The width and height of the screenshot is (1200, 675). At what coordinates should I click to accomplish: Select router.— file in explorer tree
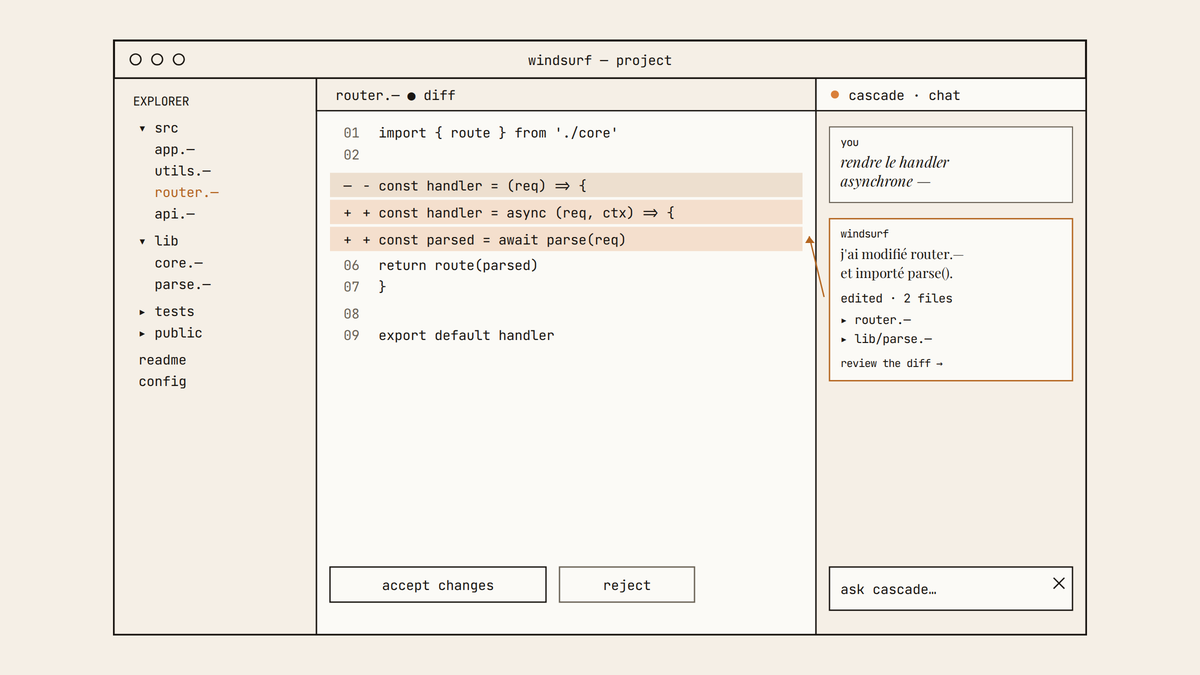click(x=187, y=193)
